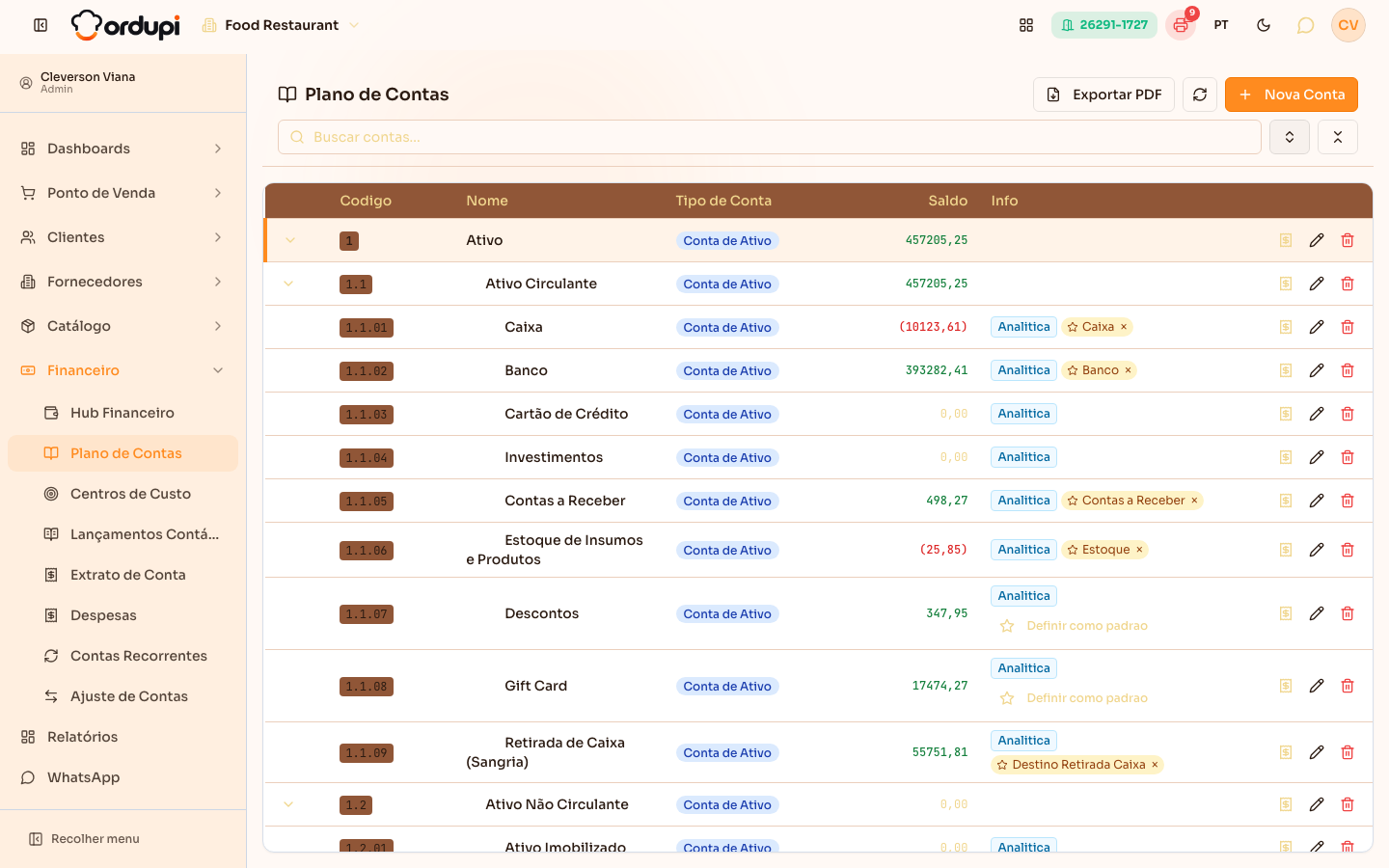Edit the Caixa account with pencil icon

1317,327
